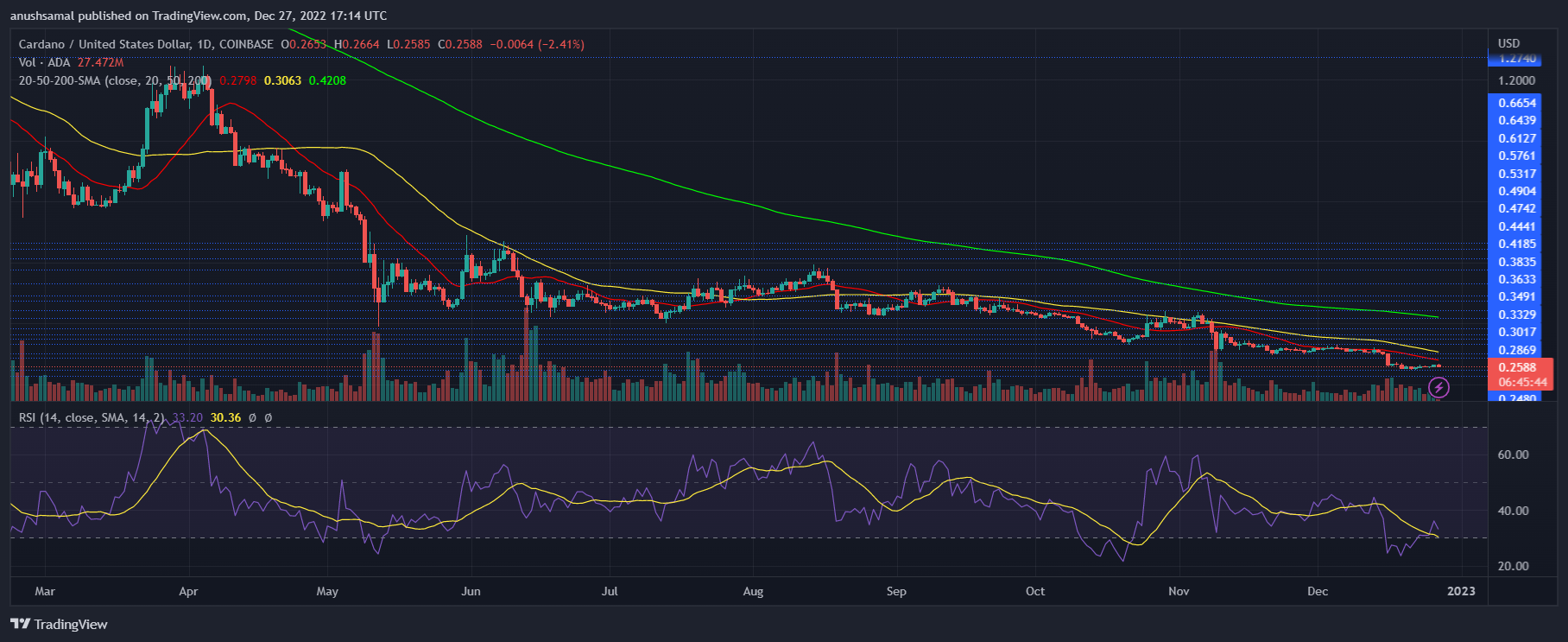Click the Nov label on the time axis
This screenshot has height=642, width=1568.
click(x=1179, y=592)
